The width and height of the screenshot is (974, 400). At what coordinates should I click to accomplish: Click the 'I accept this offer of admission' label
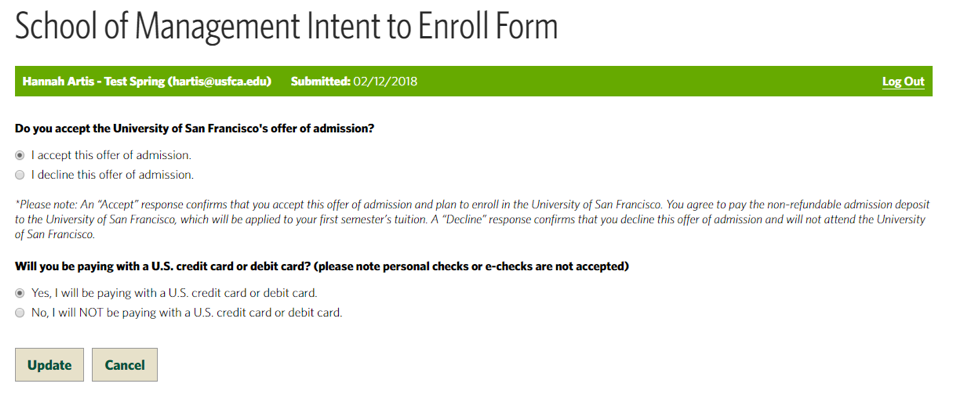111,155
